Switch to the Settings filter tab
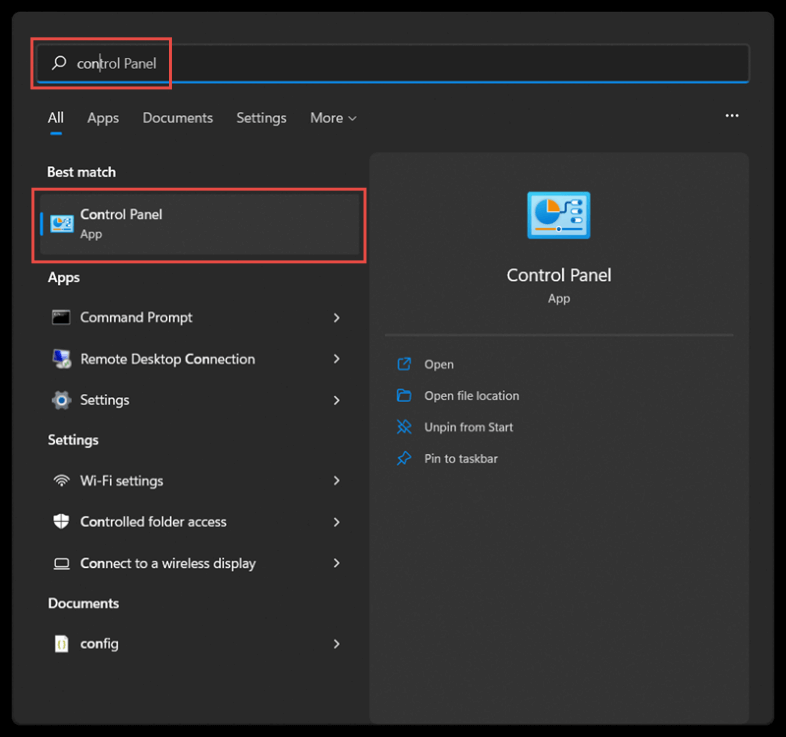Image resolution: width=786 pixels, height=737 pixels. click(261, 118)
